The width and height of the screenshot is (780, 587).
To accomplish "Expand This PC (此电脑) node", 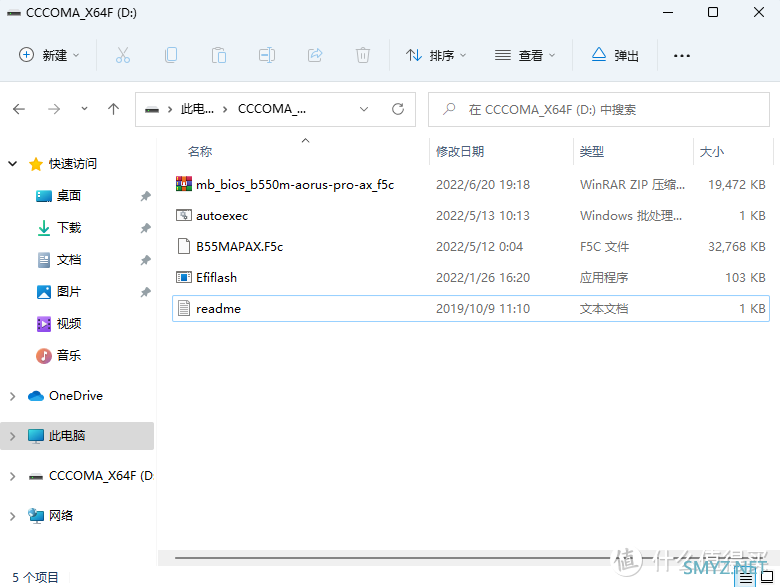I will [13, 436].
